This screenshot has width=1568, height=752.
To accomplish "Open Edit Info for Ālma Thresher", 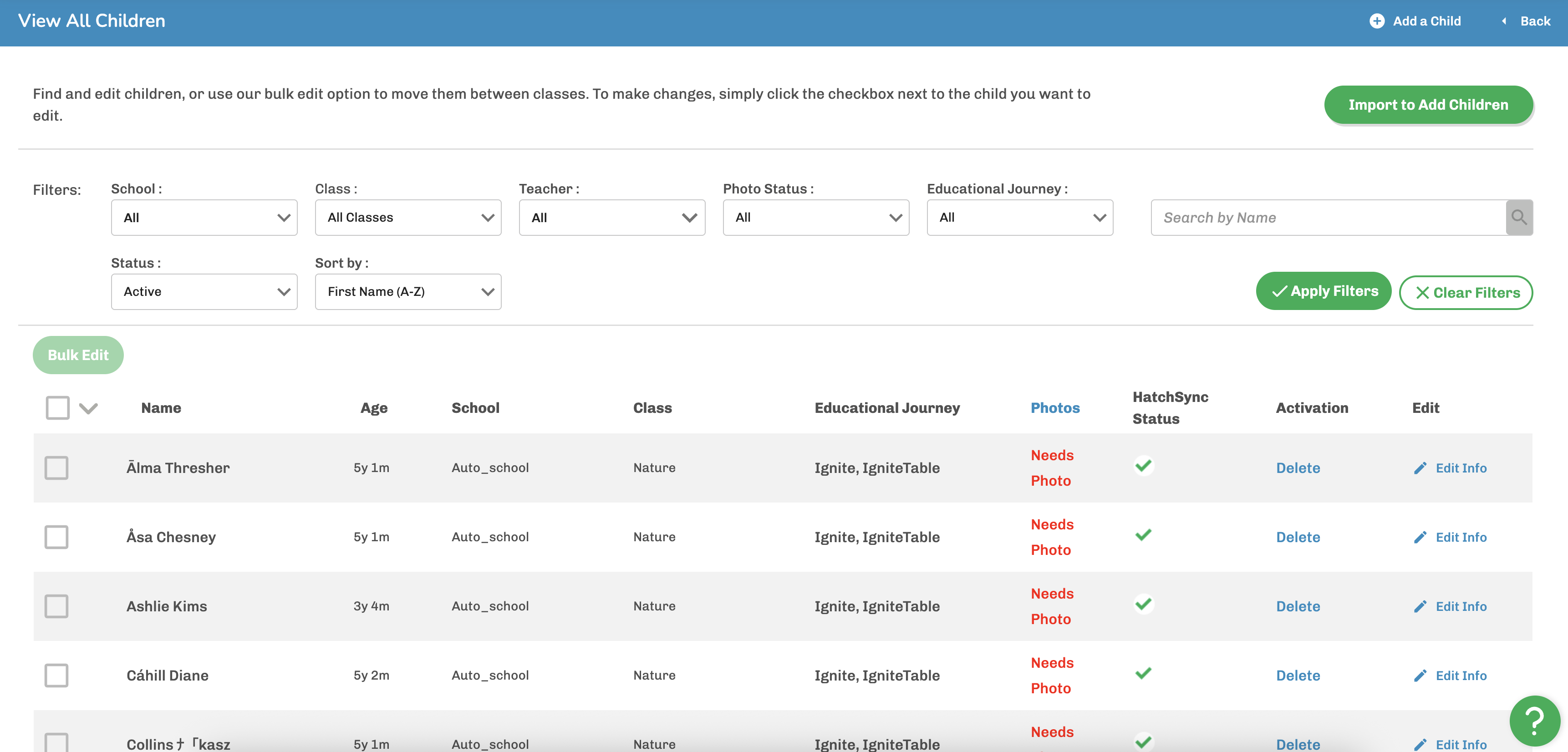I will pos(1461,468).
